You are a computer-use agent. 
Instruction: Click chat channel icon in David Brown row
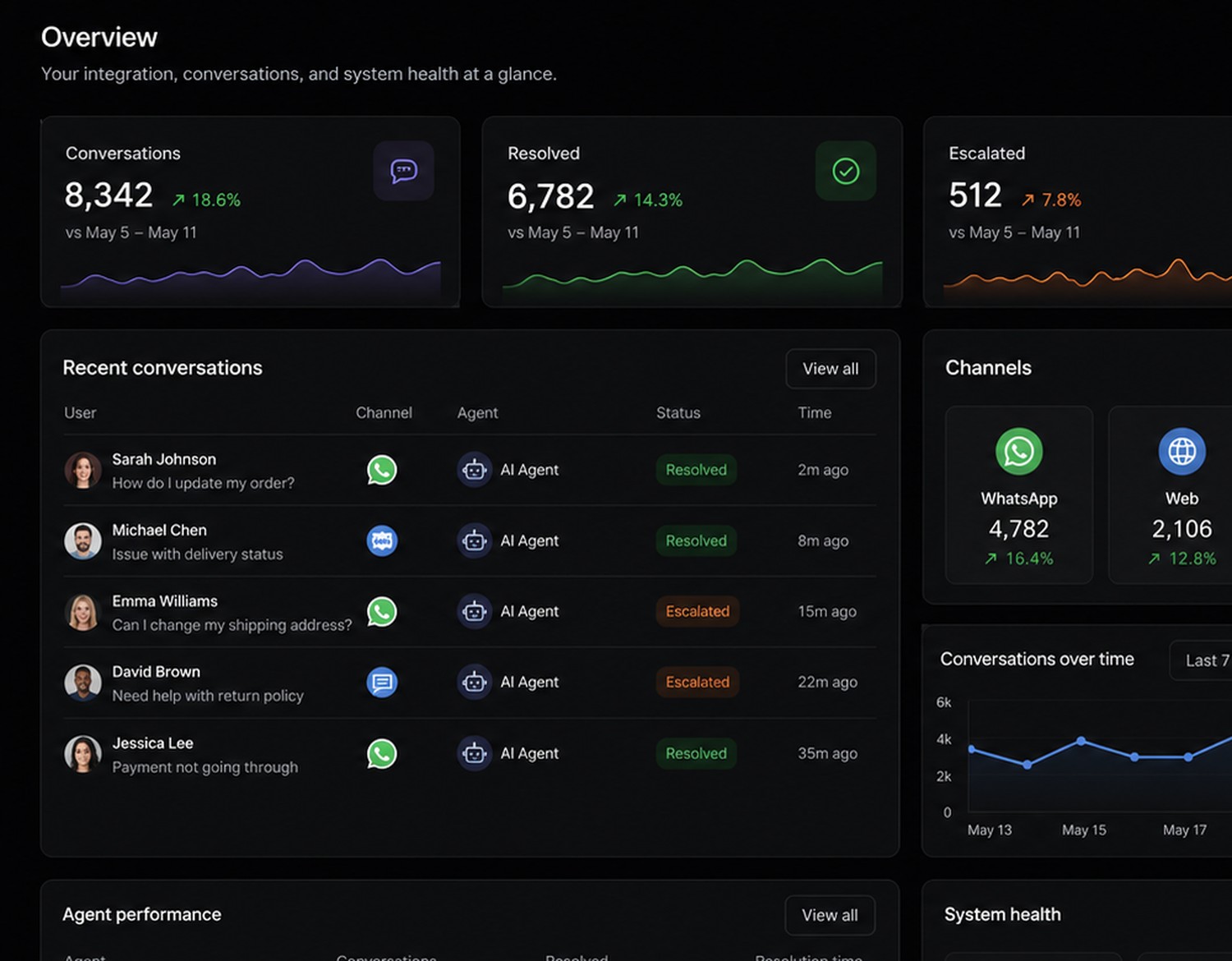click(382, 683)
